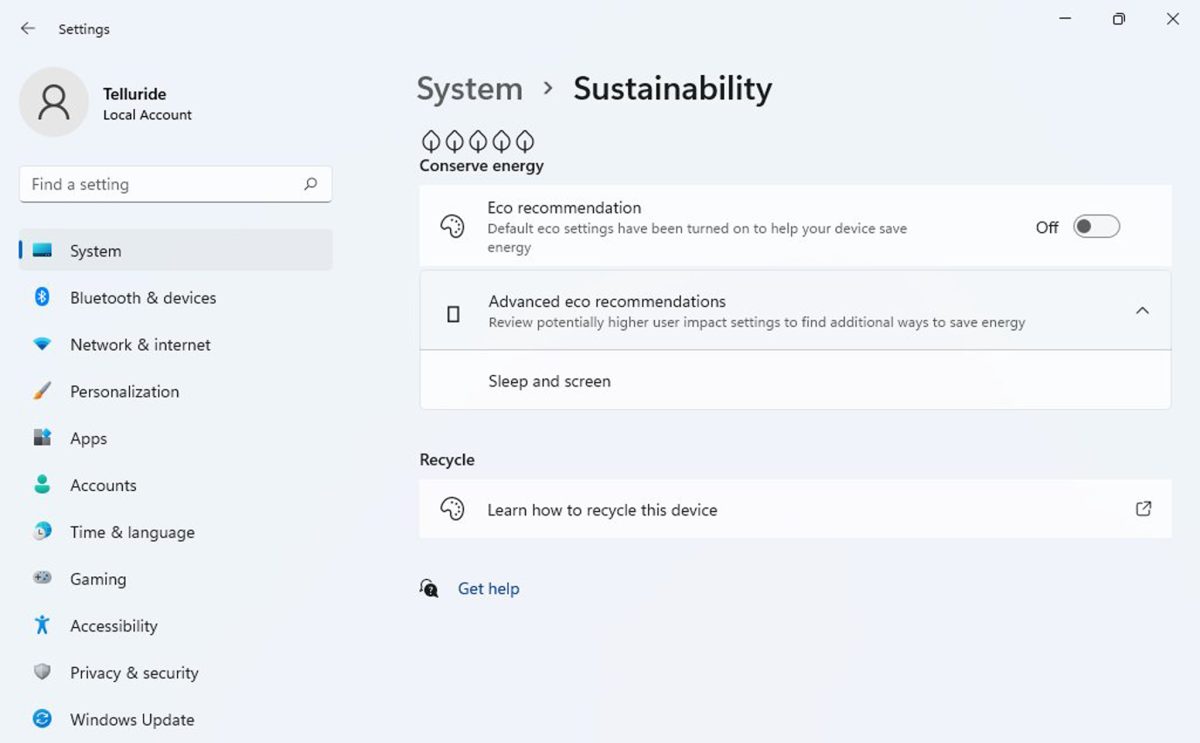The width and height of the screenshot is (1200, 743).
Task: Click the Conserve energy heading
Action: (x=481, y=166)
